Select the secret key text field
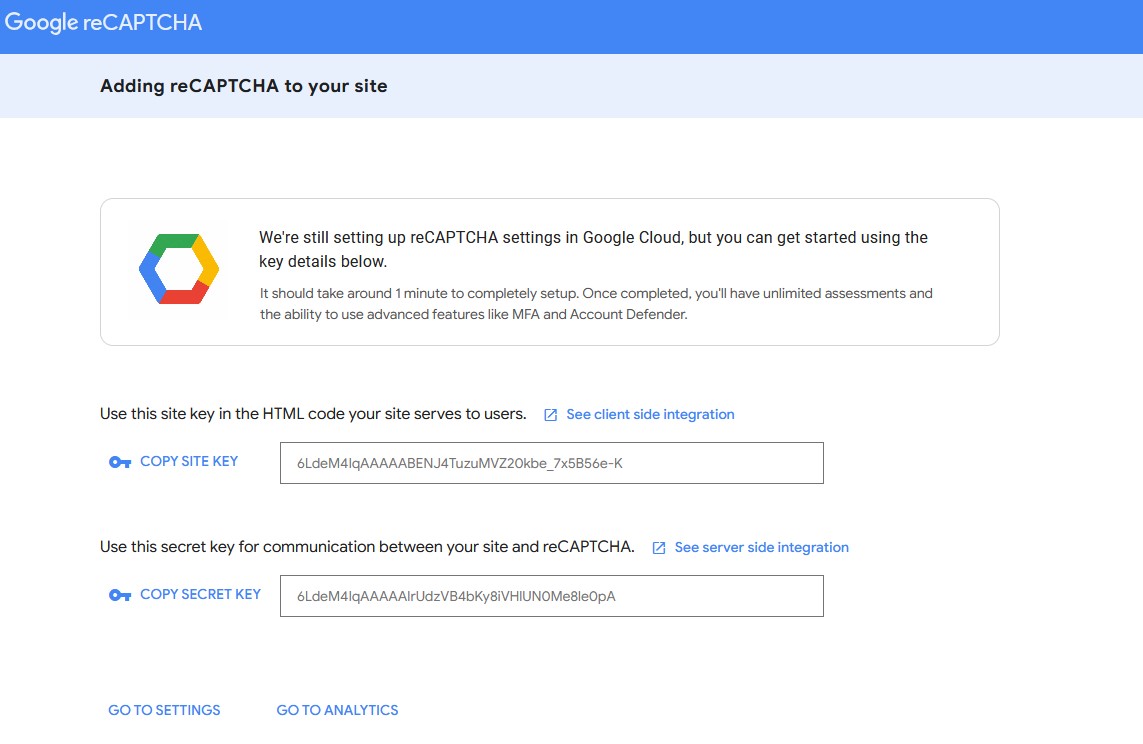Viewport: 1143px width, 744px height. (552, 596)
